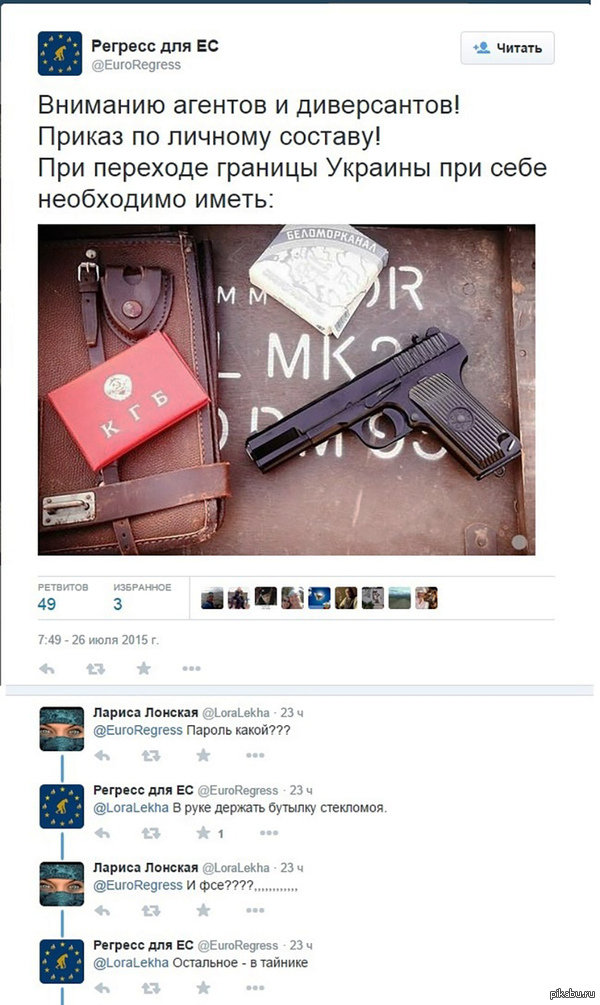The height and width of the screenshot is (1005, 600).
Task: Open the first retweeter avatar thumbnail
Action: [x=212, y=598]
